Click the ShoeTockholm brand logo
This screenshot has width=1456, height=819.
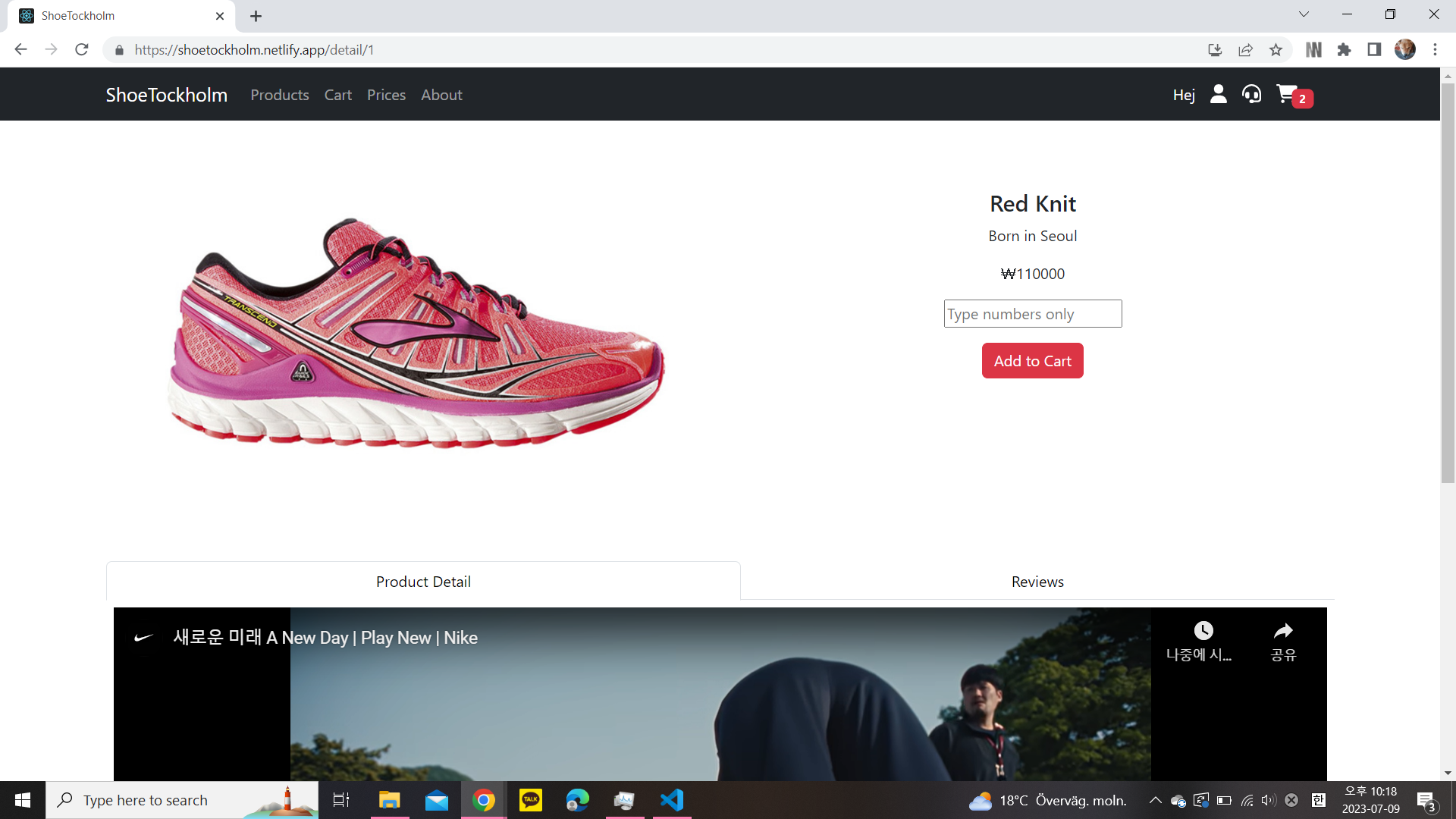click(x=167, y=95)
